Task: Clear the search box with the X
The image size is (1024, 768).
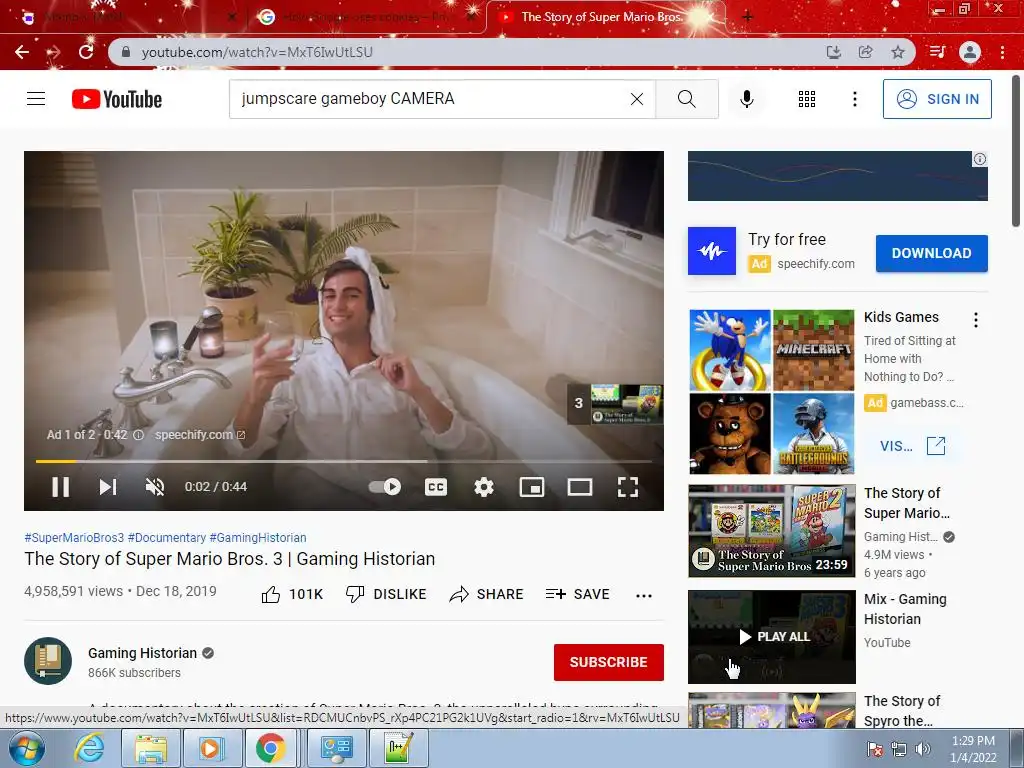Action: click(x=637, y=99)
